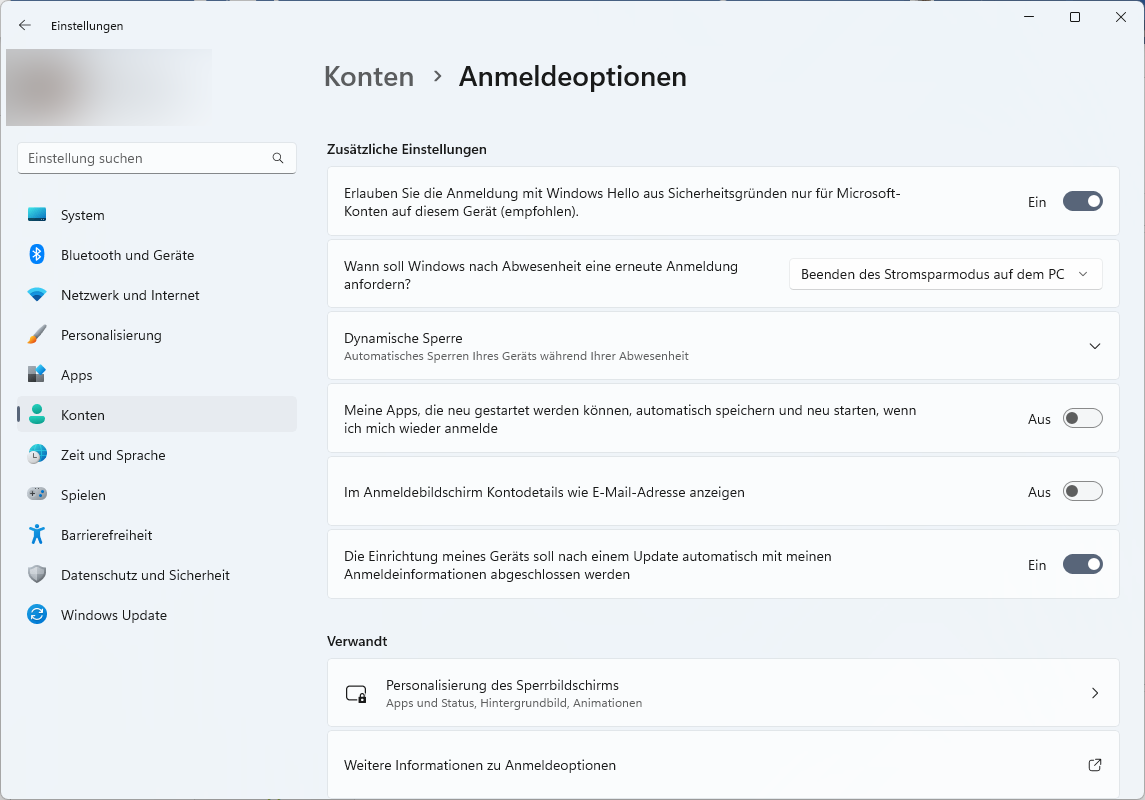This screenshot has height=800, width=1145.
Task: Click the back arrow icon
Action: point(25,25)
